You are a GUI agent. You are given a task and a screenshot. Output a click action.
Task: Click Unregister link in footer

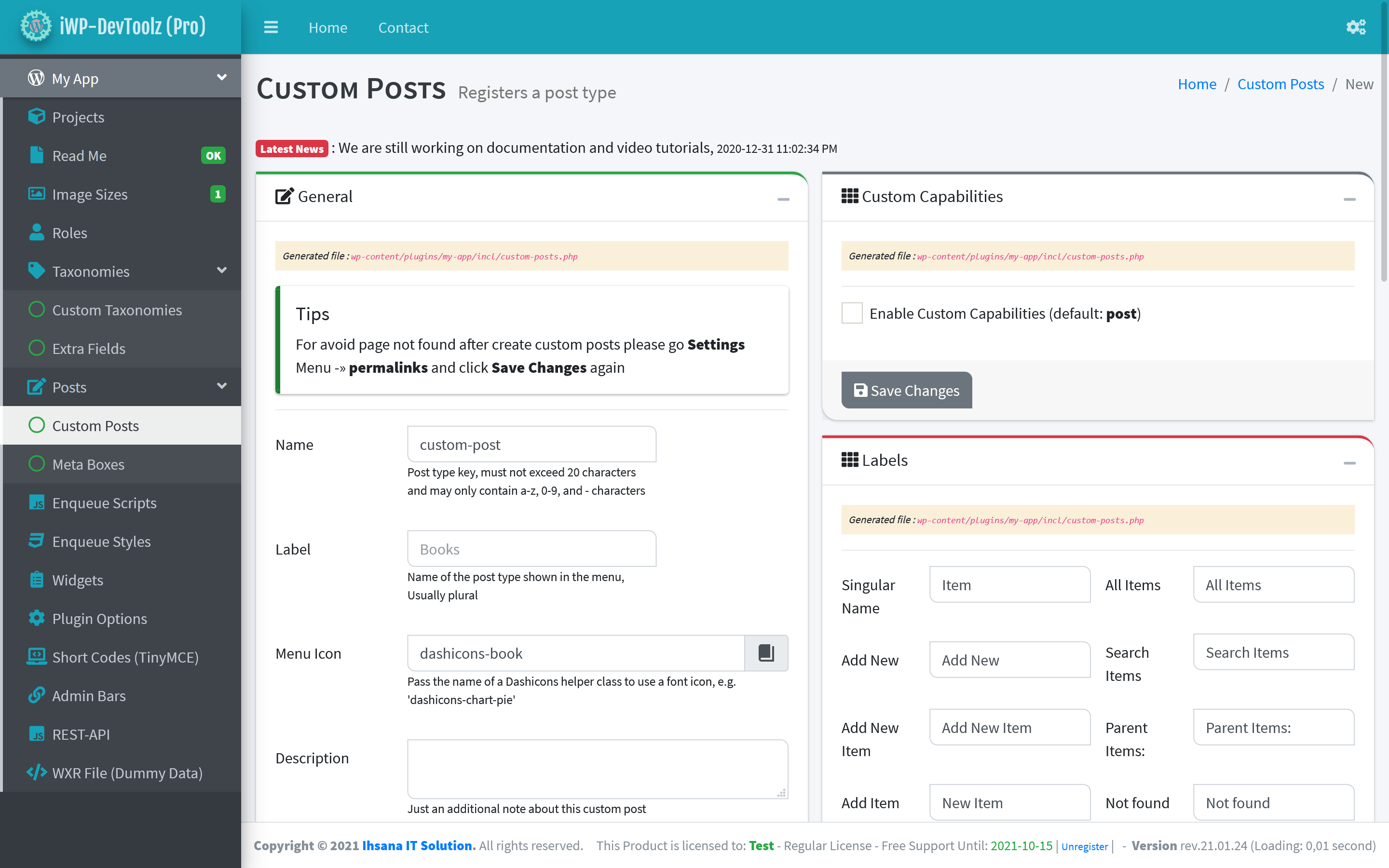click(1084, 846)
